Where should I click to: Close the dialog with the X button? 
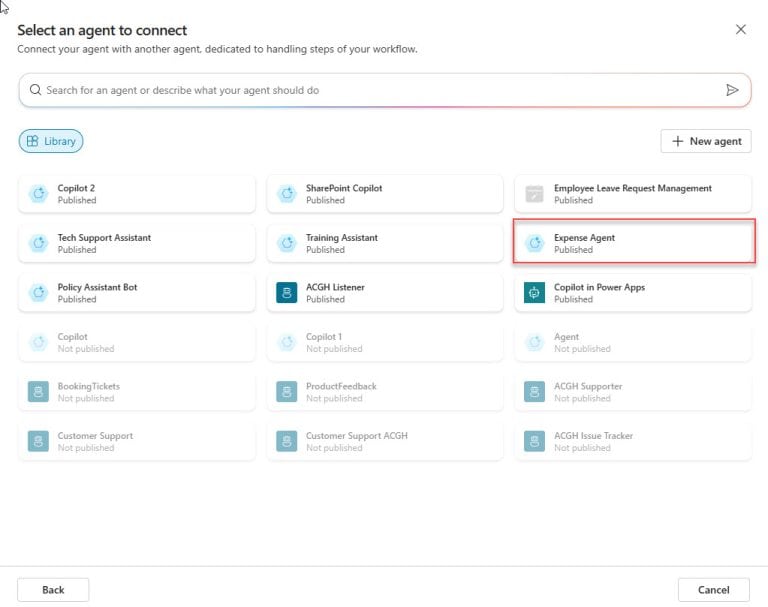tap(741, 30)
